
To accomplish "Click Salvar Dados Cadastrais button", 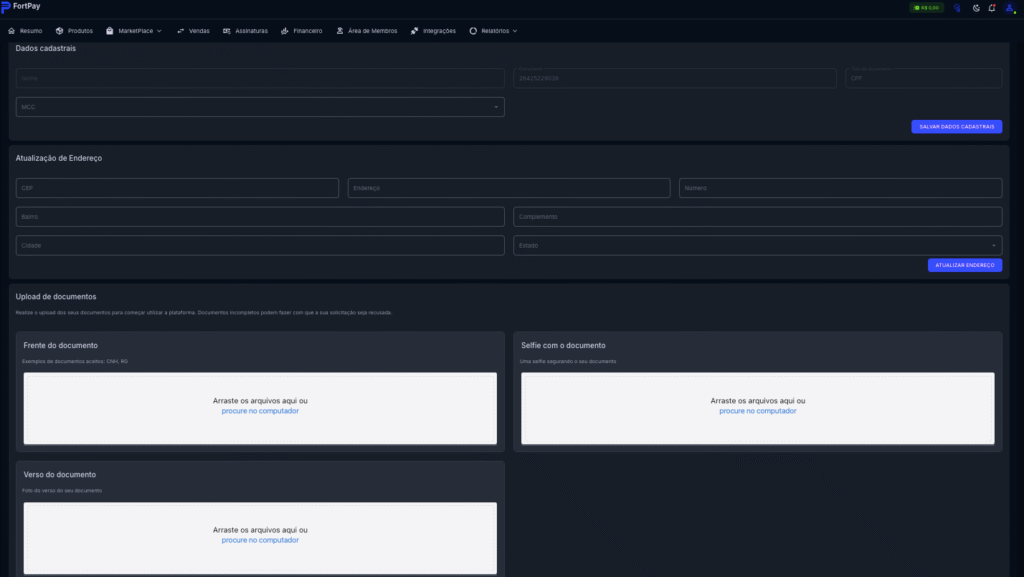I will 956,127.
